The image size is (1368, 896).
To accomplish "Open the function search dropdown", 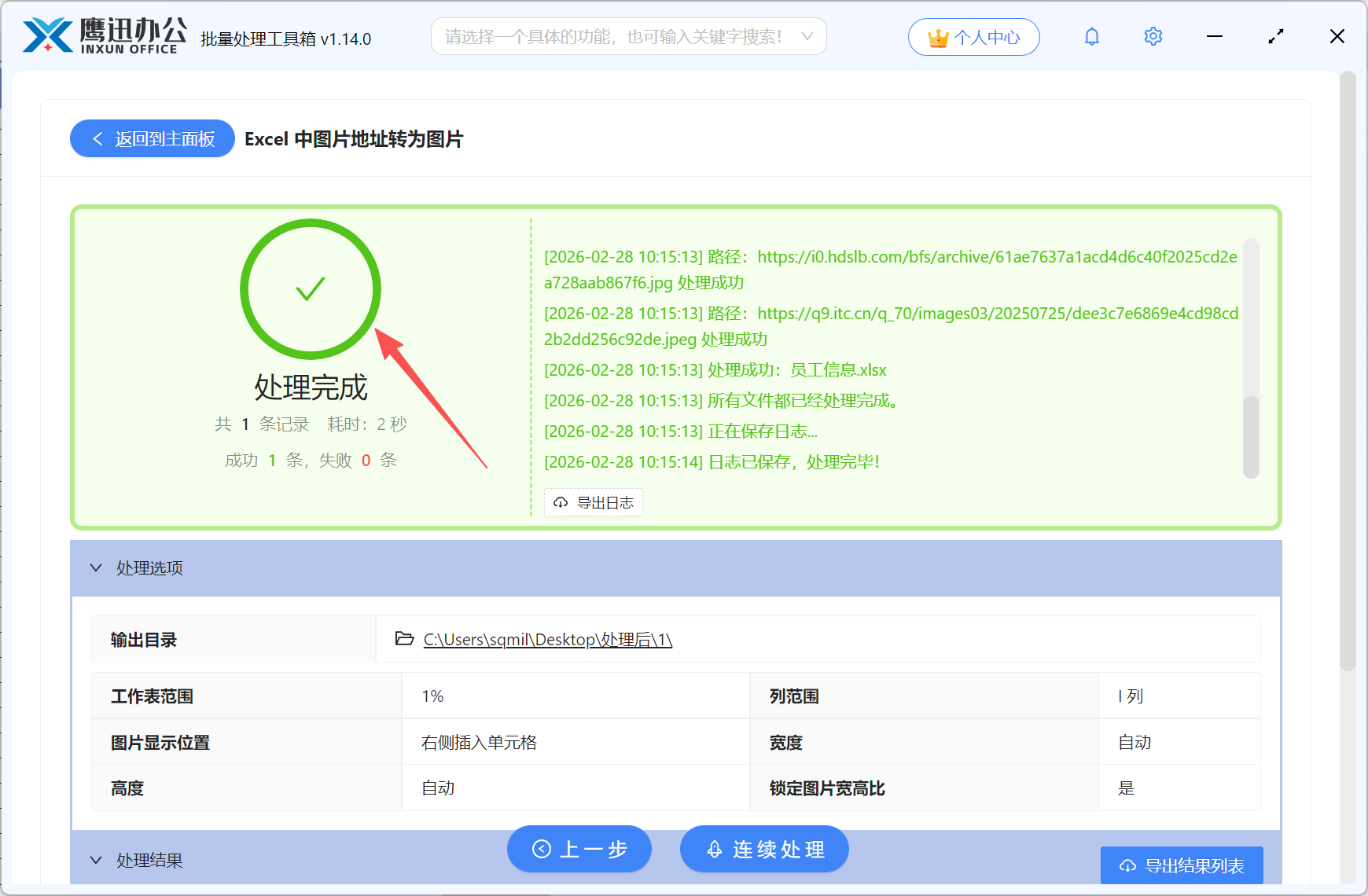I will coord(807,36).
